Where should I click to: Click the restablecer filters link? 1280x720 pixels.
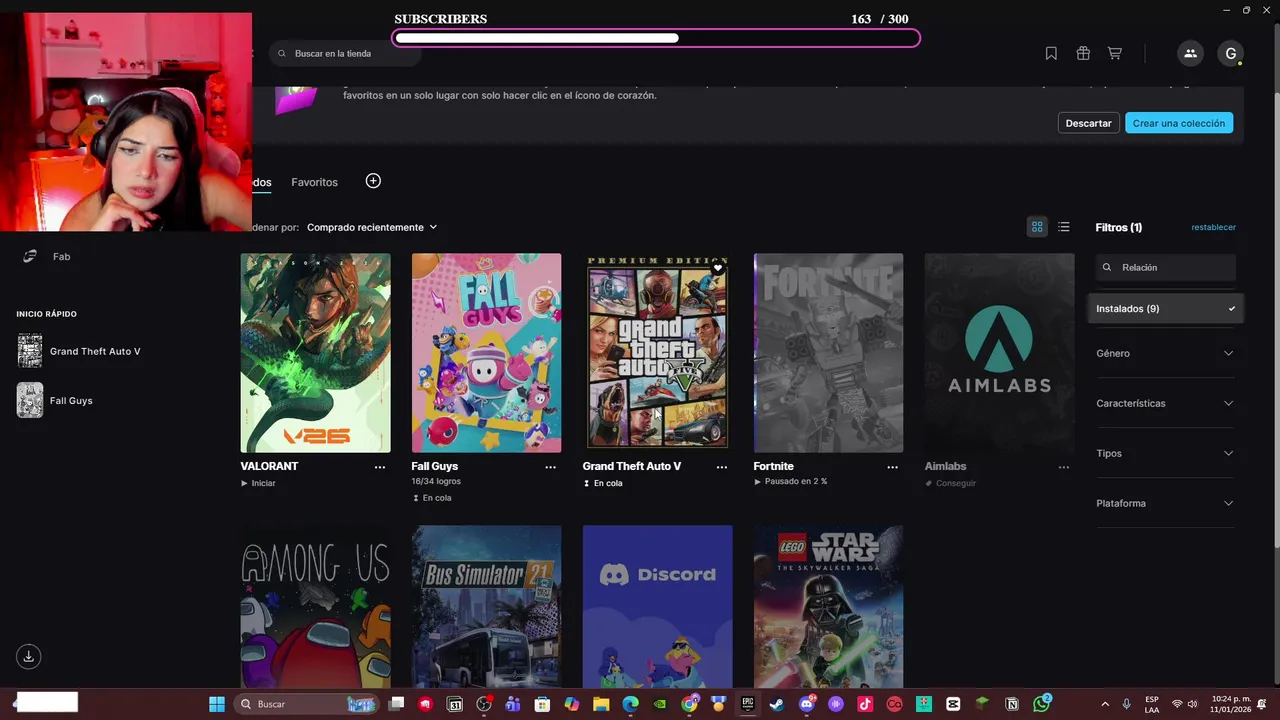(1213, 227)
